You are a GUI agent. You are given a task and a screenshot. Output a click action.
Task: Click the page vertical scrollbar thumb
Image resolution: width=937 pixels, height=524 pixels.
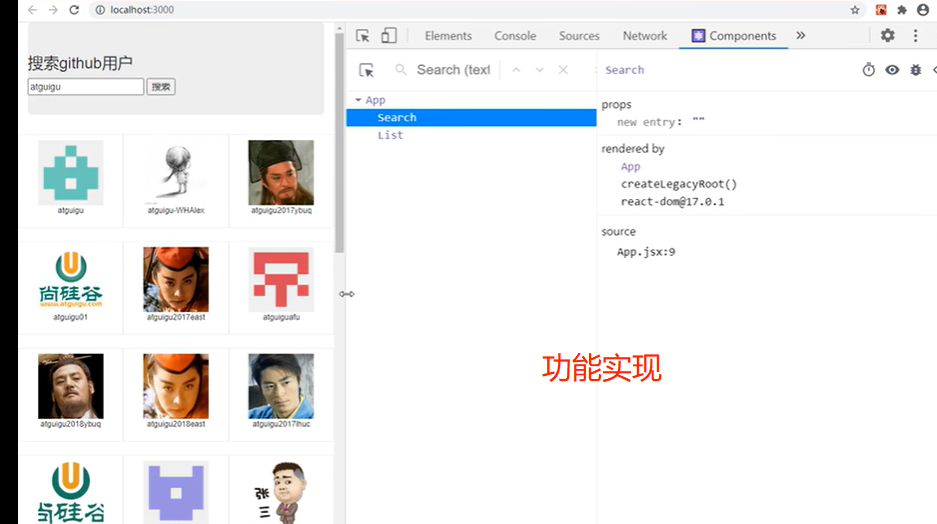(x=339, y=142)
